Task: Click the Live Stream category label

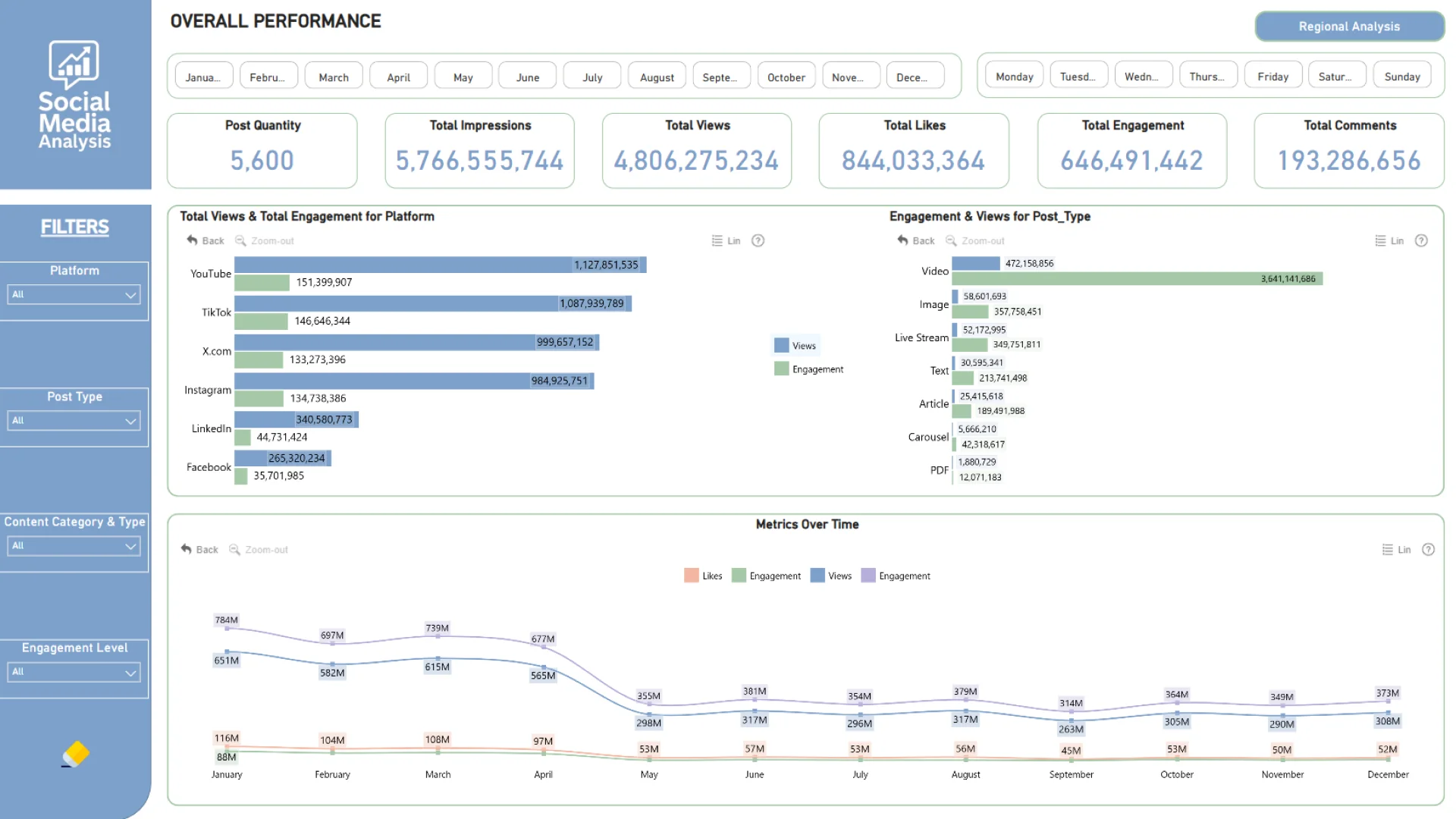Action: tap(921, 337)
